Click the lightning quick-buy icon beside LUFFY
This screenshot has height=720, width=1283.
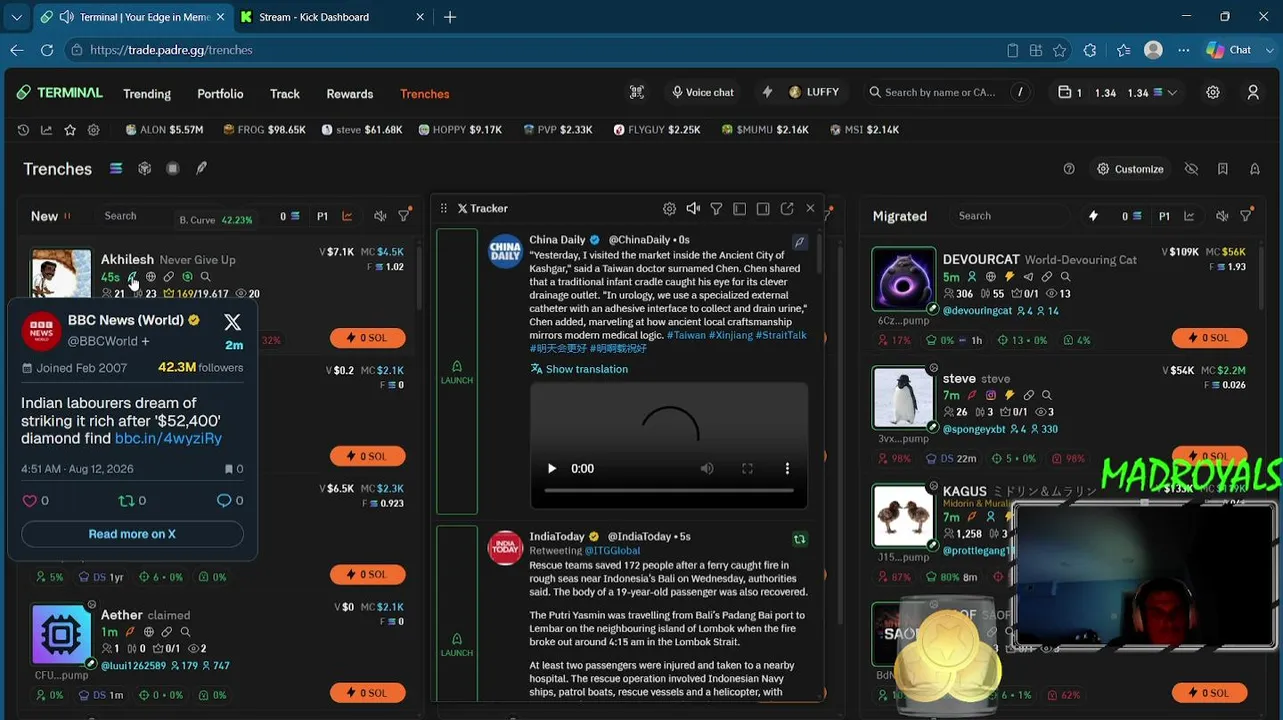pos(767,92)
